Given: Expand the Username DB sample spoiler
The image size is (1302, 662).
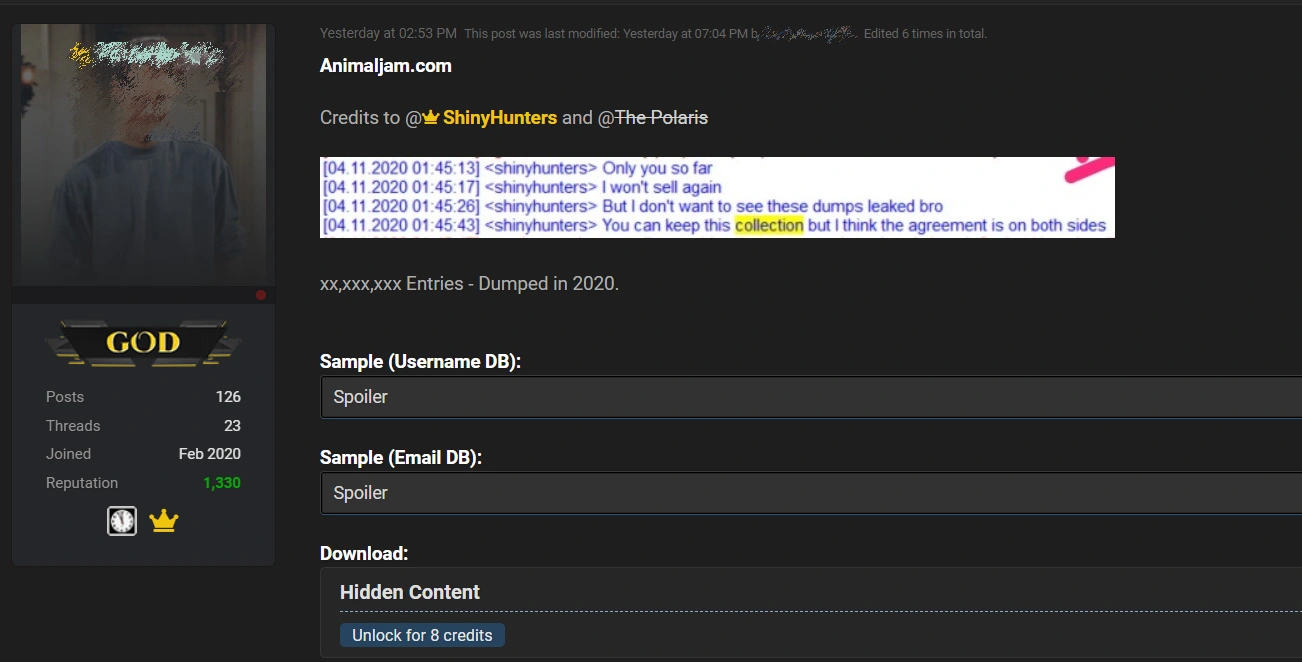Looking at the screenshot, I should (x=811, y=397).
